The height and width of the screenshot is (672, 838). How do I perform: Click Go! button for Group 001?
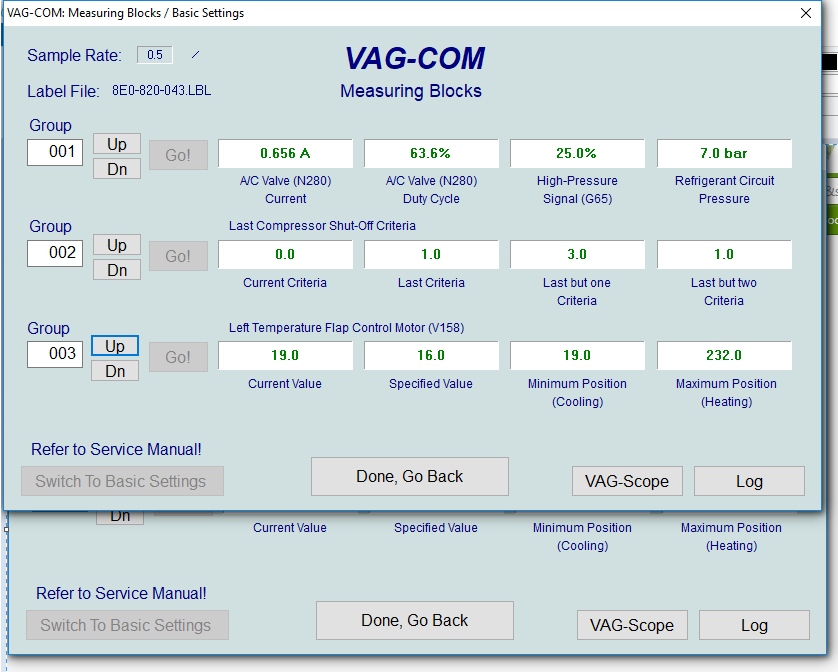tap(178, 155)
